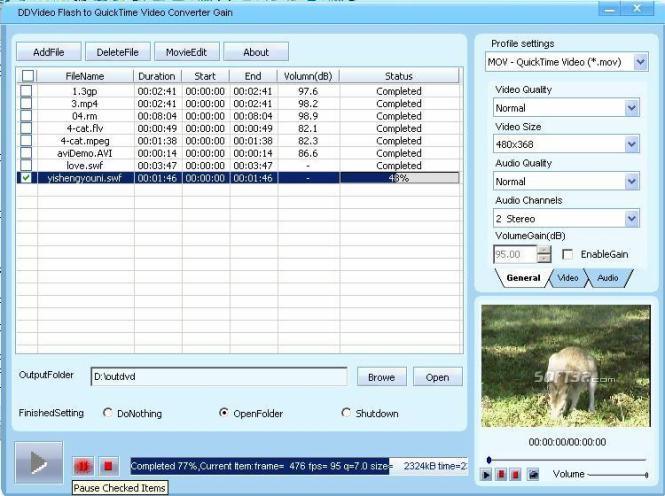
Task: Click Browe to choose output folder
Action: [381, 377]
